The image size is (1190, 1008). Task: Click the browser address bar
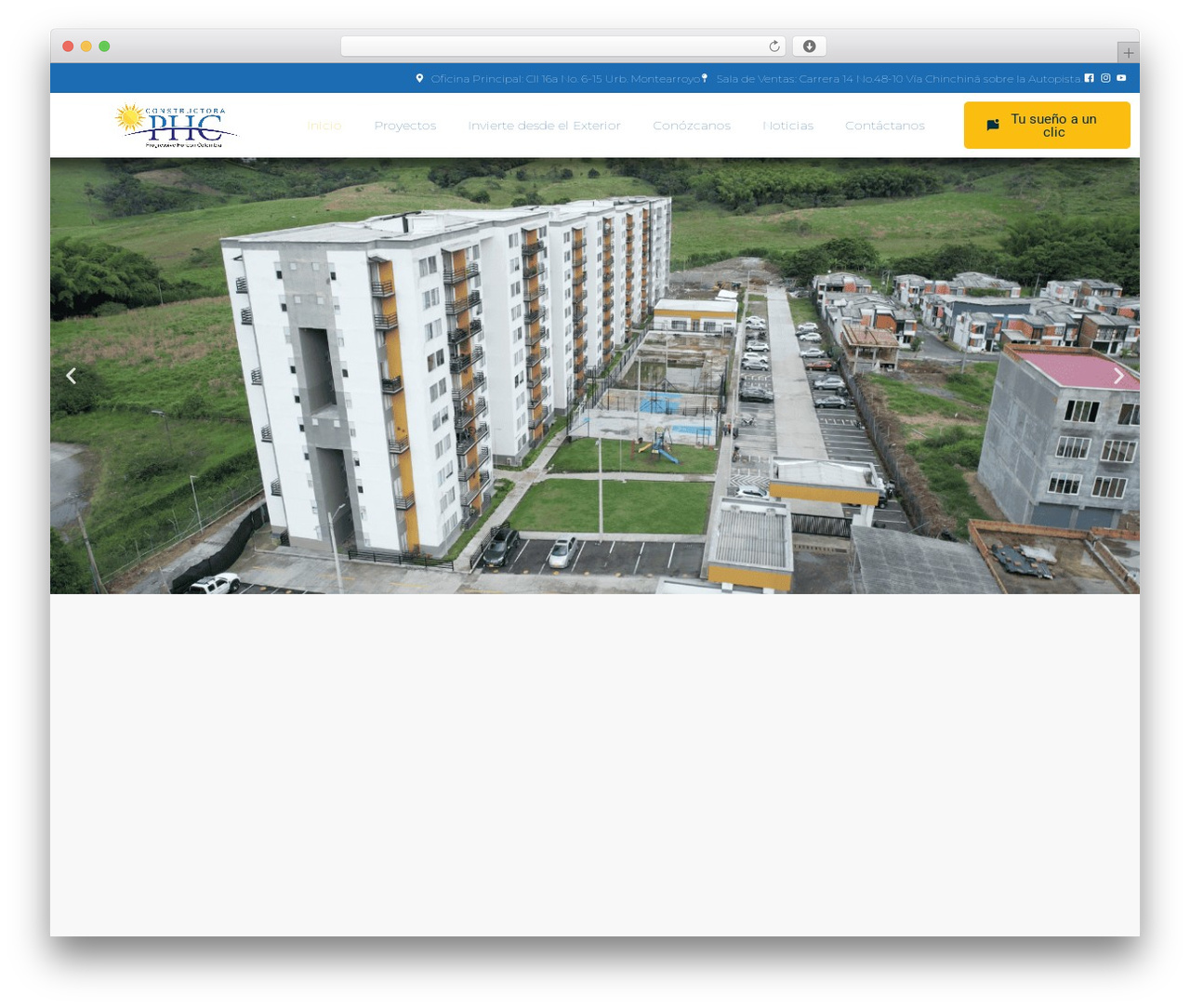(562, 46)
